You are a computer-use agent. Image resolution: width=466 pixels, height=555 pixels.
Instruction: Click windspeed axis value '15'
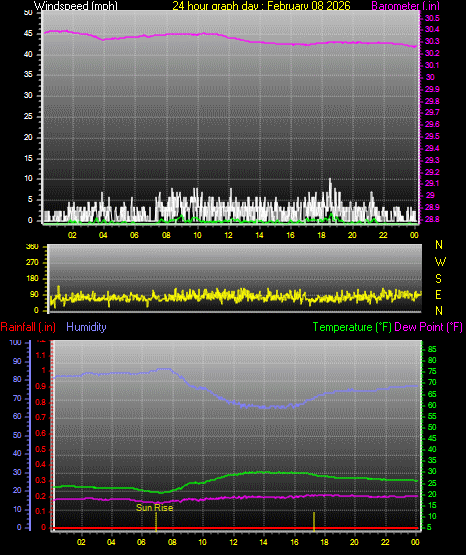[x=28, y=159]
